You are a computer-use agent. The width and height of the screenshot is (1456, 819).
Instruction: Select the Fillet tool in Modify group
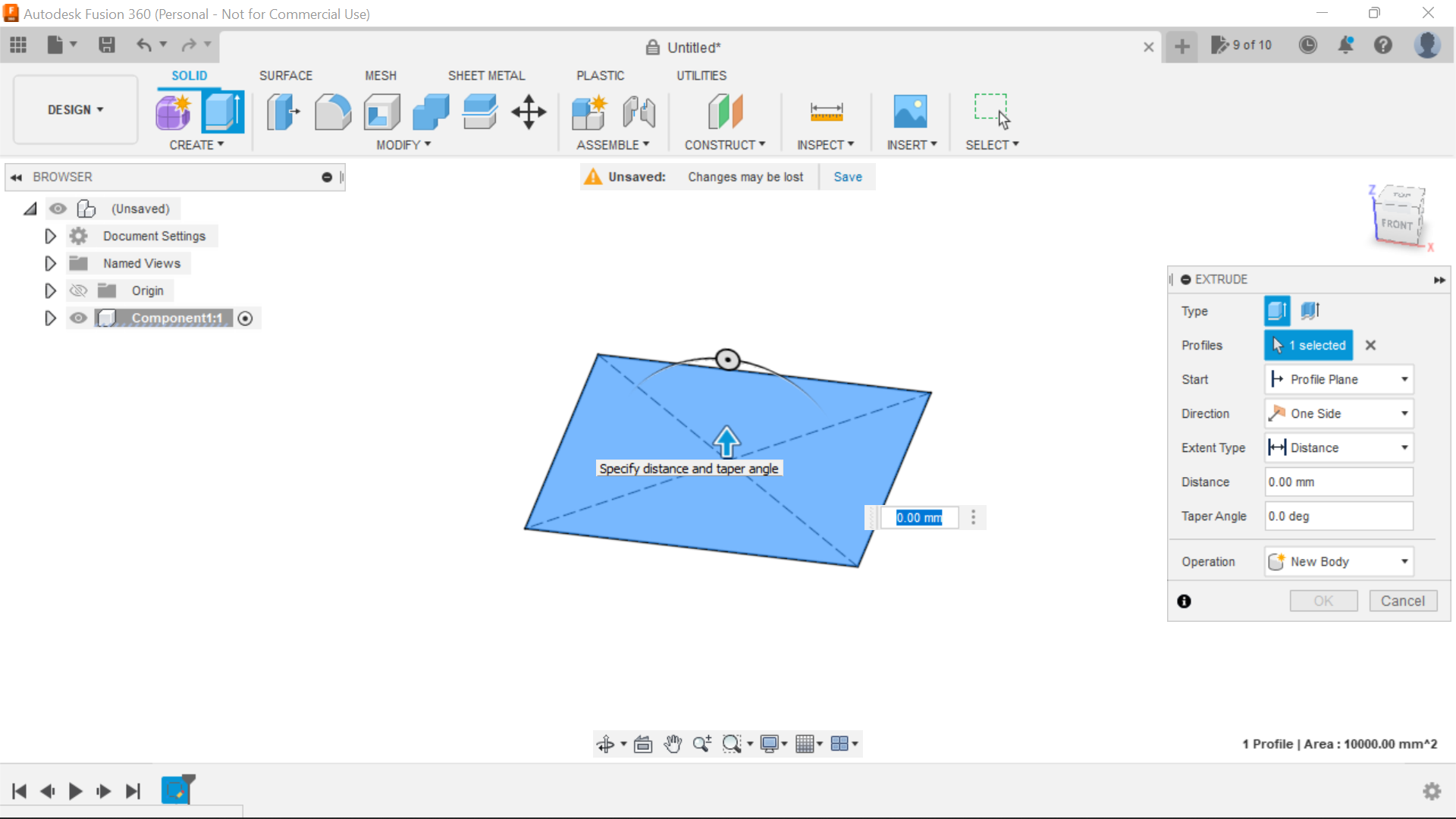click(x=333, y=111)
